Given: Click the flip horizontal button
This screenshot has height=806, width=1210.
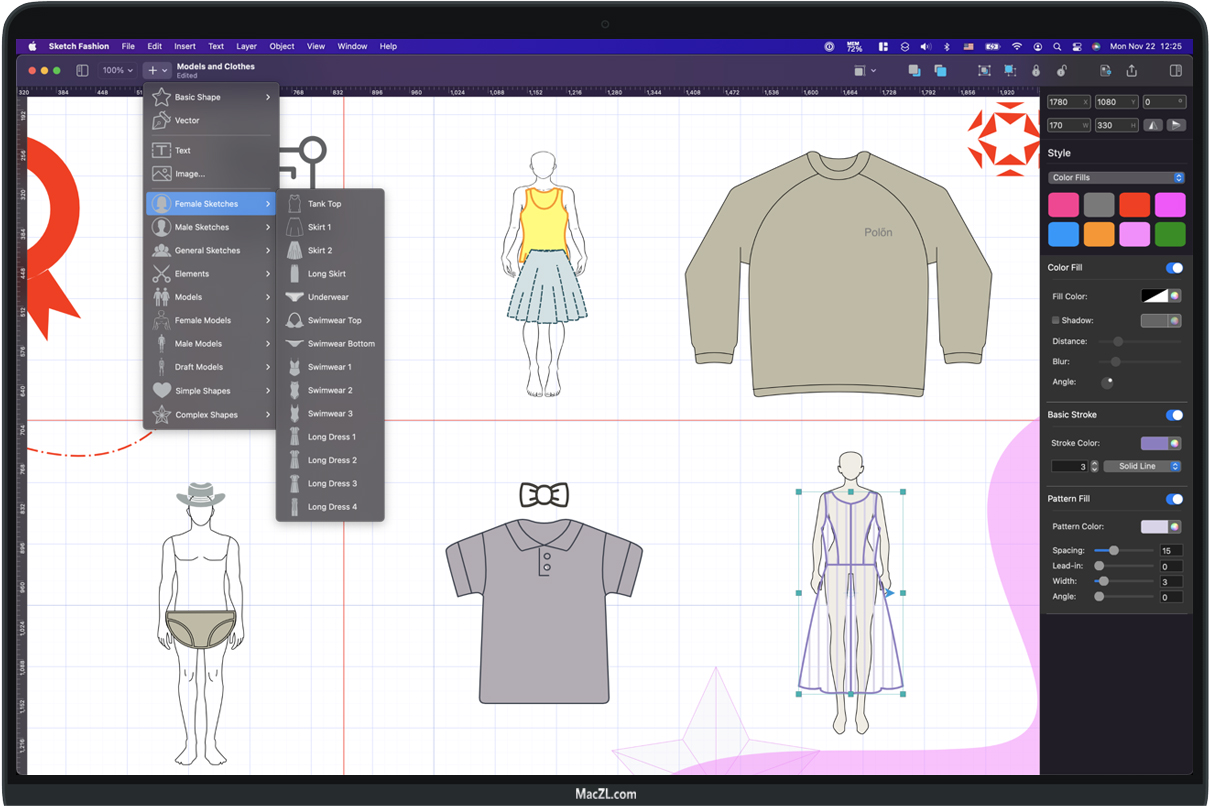Looking at the screenshot, I should [x=1153, y=125].
